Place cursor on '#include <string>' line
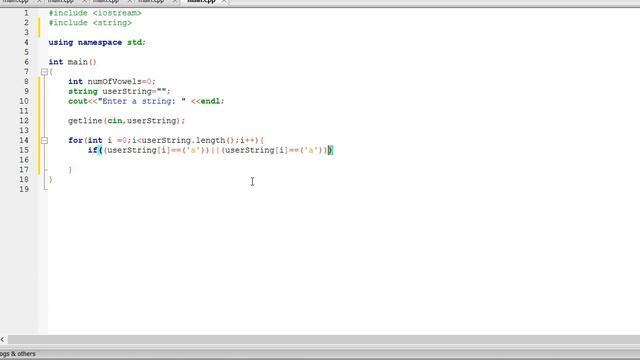This screenshot has height=360, width=640. pos(90,23)
